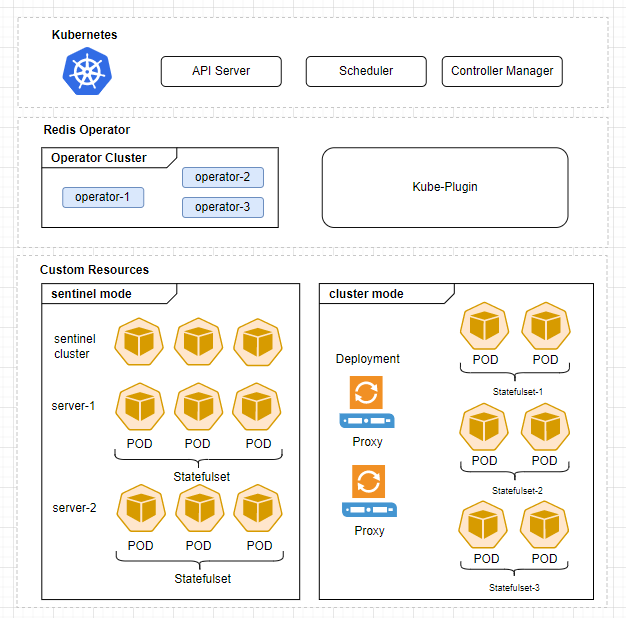Select the lower Proxy label
The image size is (626, 618).
click(x=369, y=531)
